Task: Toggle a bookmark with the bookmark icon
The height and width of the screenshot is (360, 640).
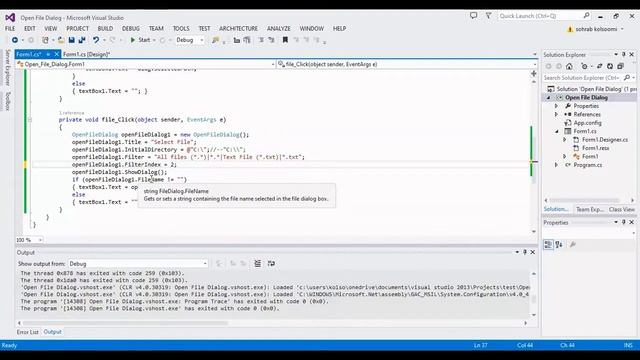Action: pos(285,40)
